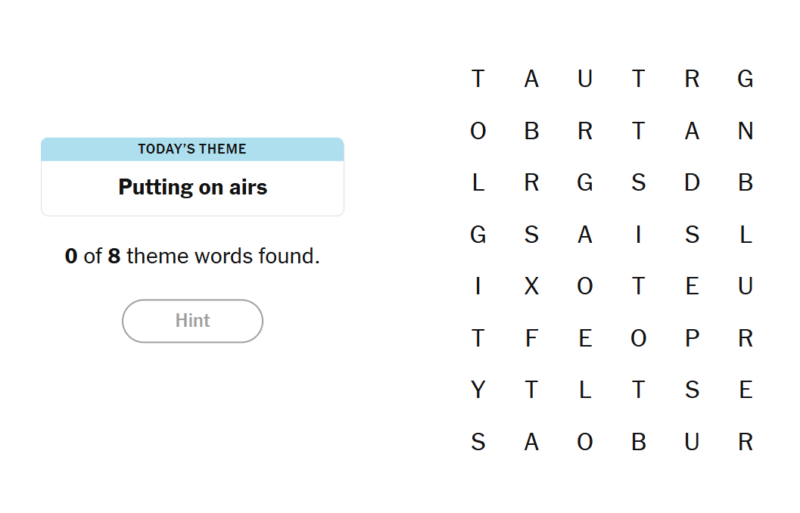Click the Putting on airs theme text
The width and height of the screenshot is (800, 513).
coord(192,187)
